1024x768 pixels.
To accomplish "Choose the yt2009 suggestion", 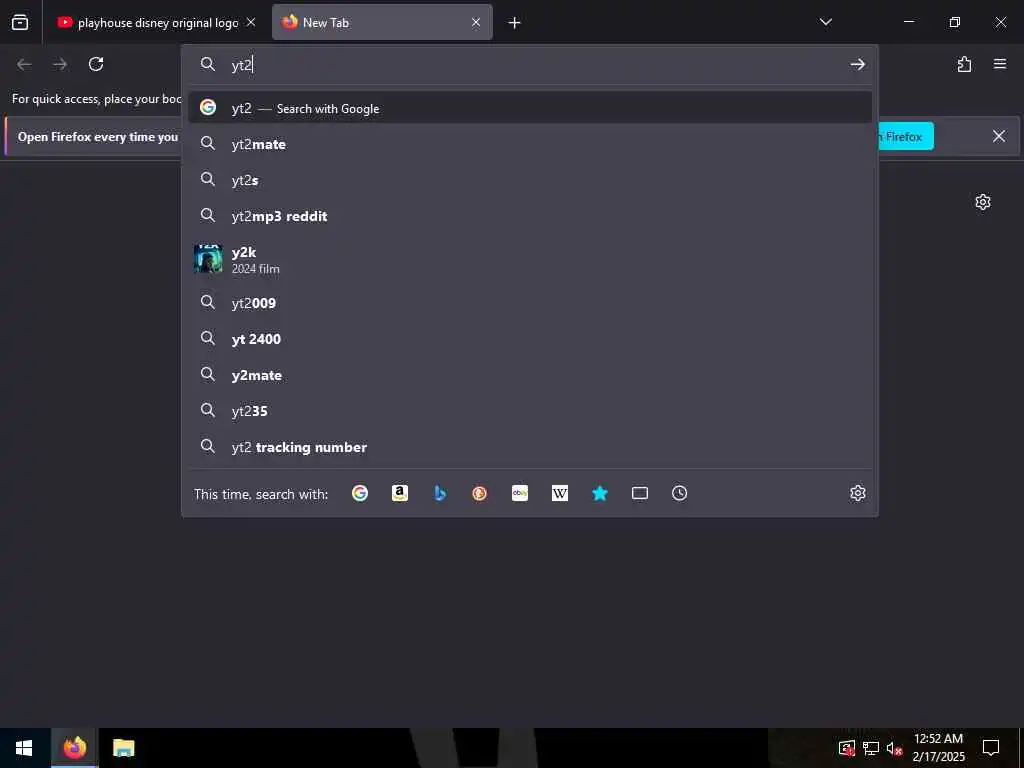I will pyautogui.click(x=530, y=302).
